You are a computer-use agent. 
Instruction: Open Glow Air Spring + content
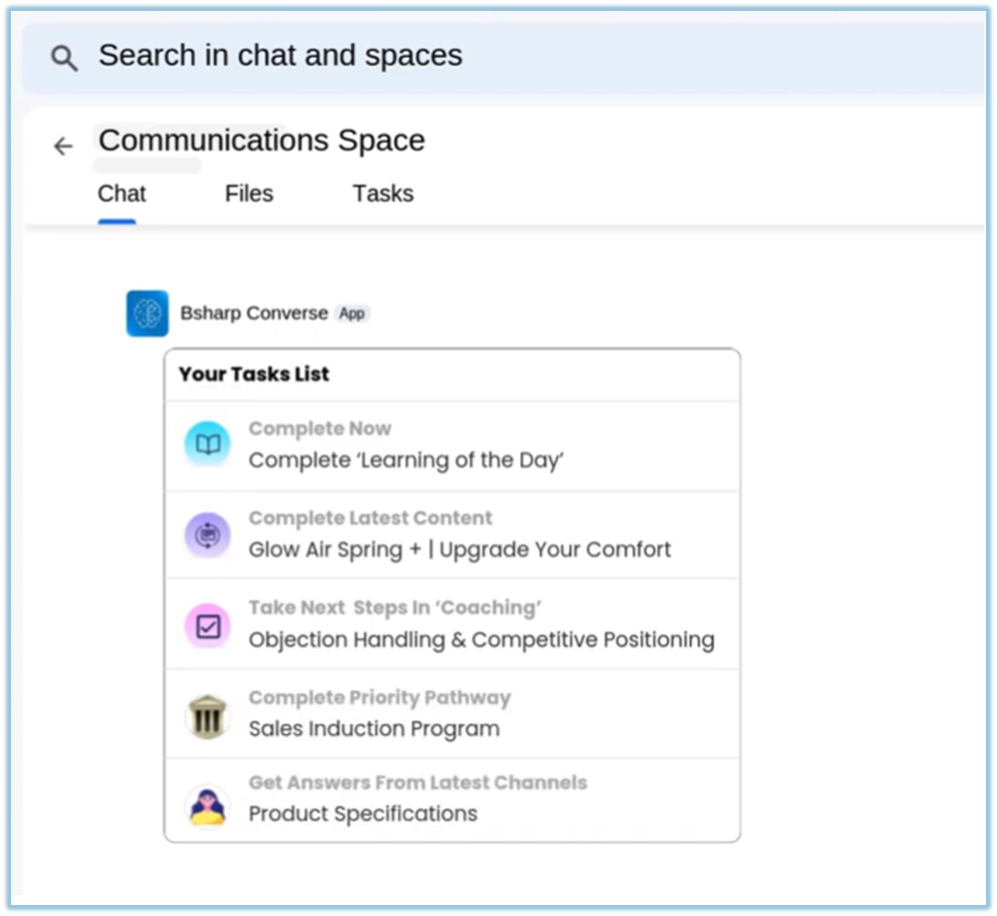click(460, 549)
